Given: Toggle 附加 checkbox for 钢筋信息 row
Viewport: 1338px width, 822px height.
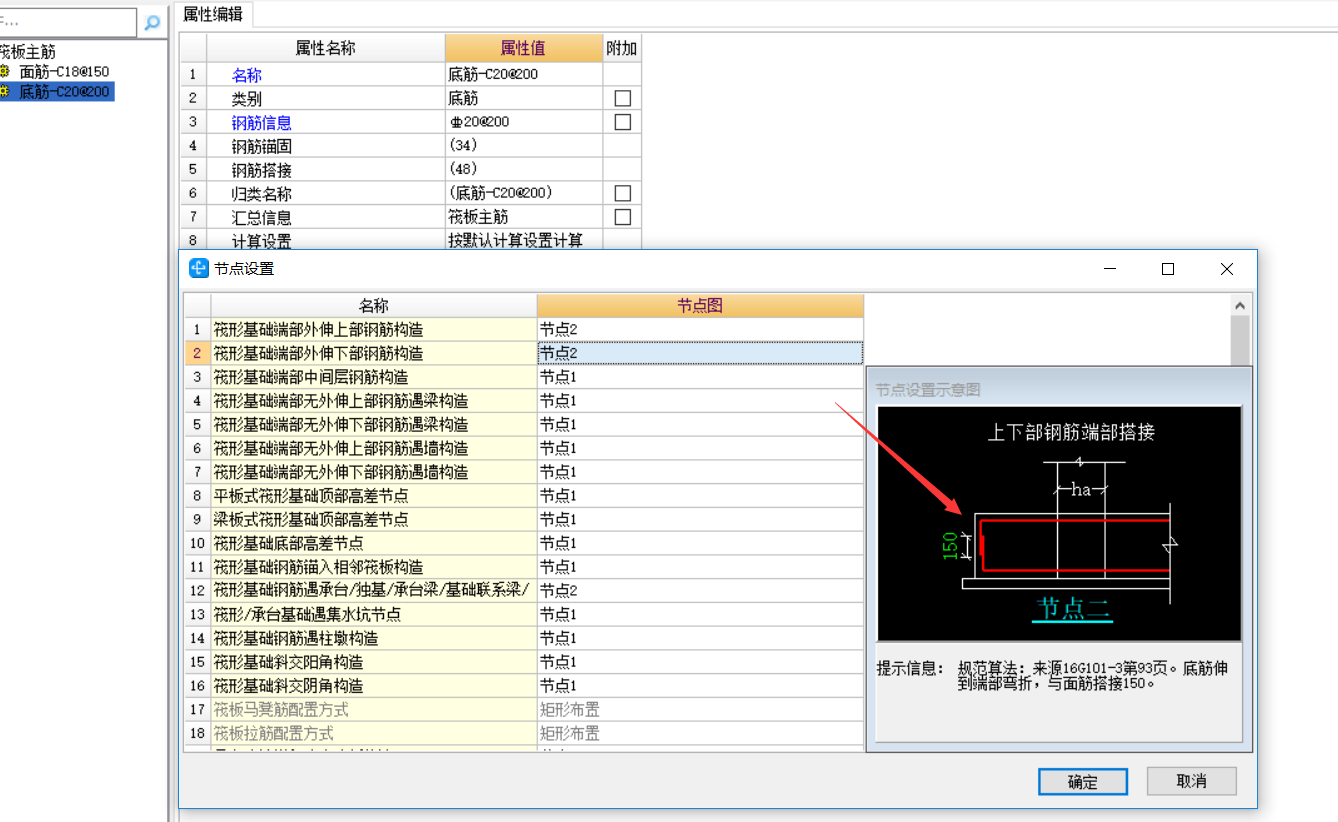Looking at the screenshot, I should [x=623, y=122].
